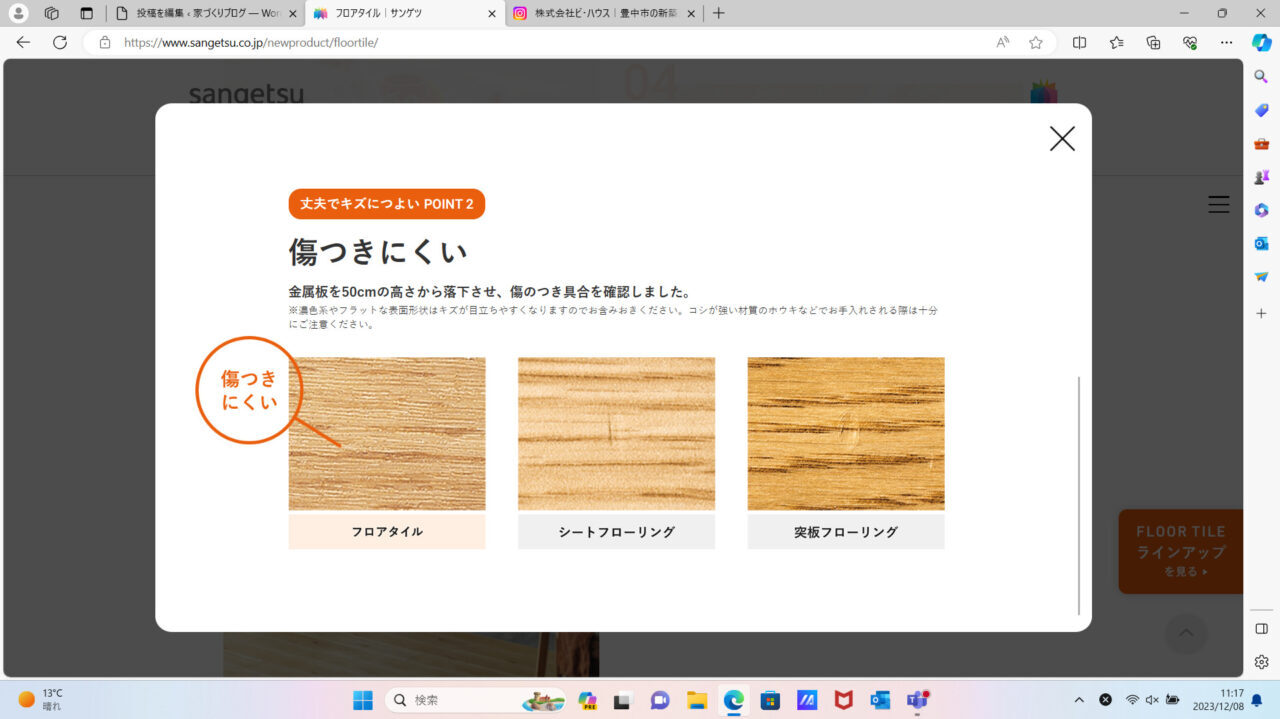Click the browser back arrow
This screenshot has height=719, width=1280.
click(x=23, y=42)
